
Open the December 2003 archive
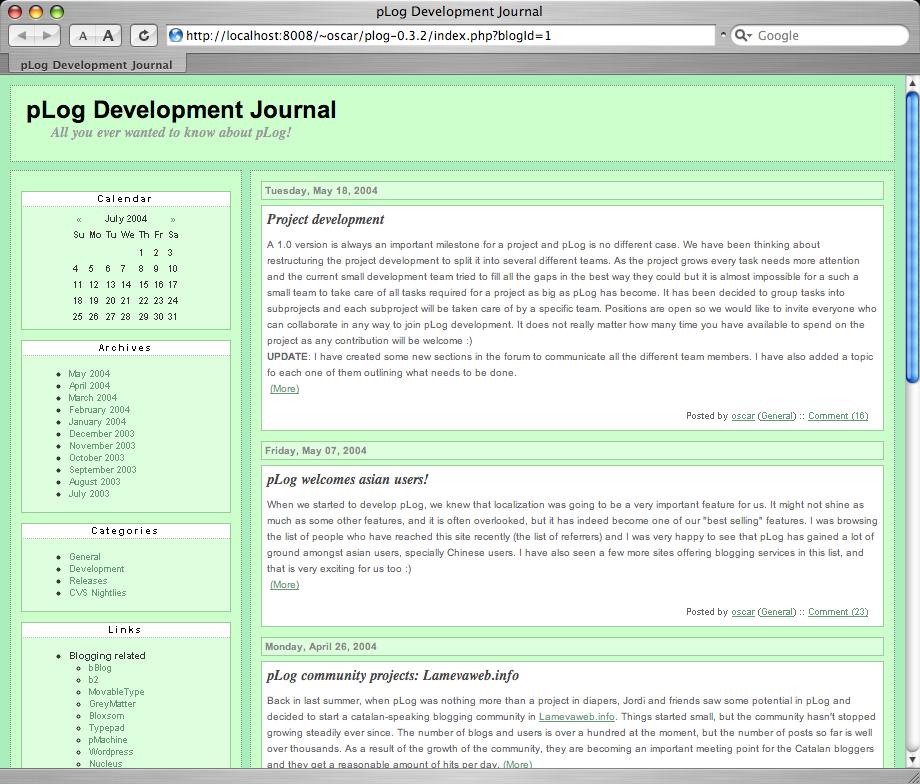[102, 434]
